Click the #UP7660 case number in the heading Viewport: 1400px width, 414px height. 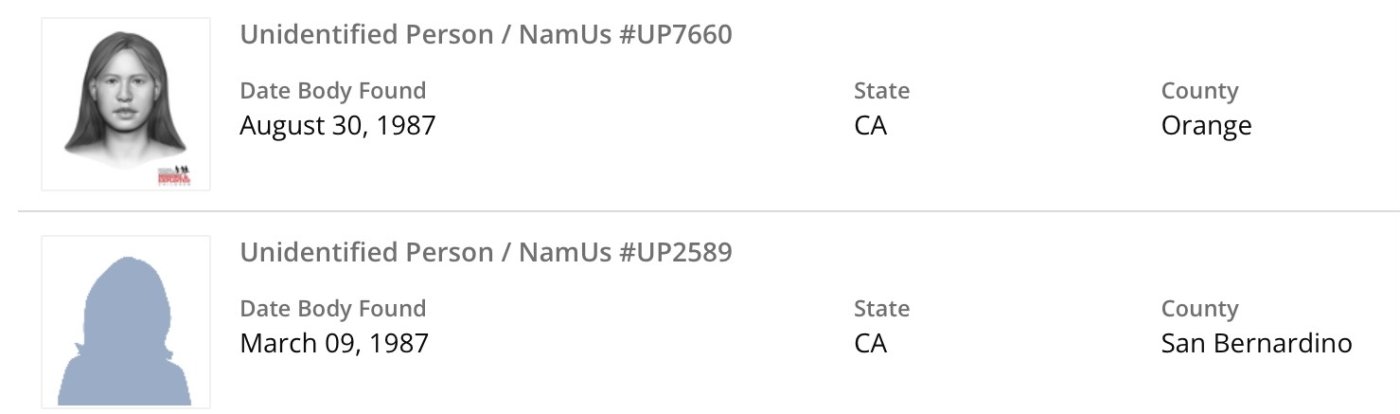(676, 35)
